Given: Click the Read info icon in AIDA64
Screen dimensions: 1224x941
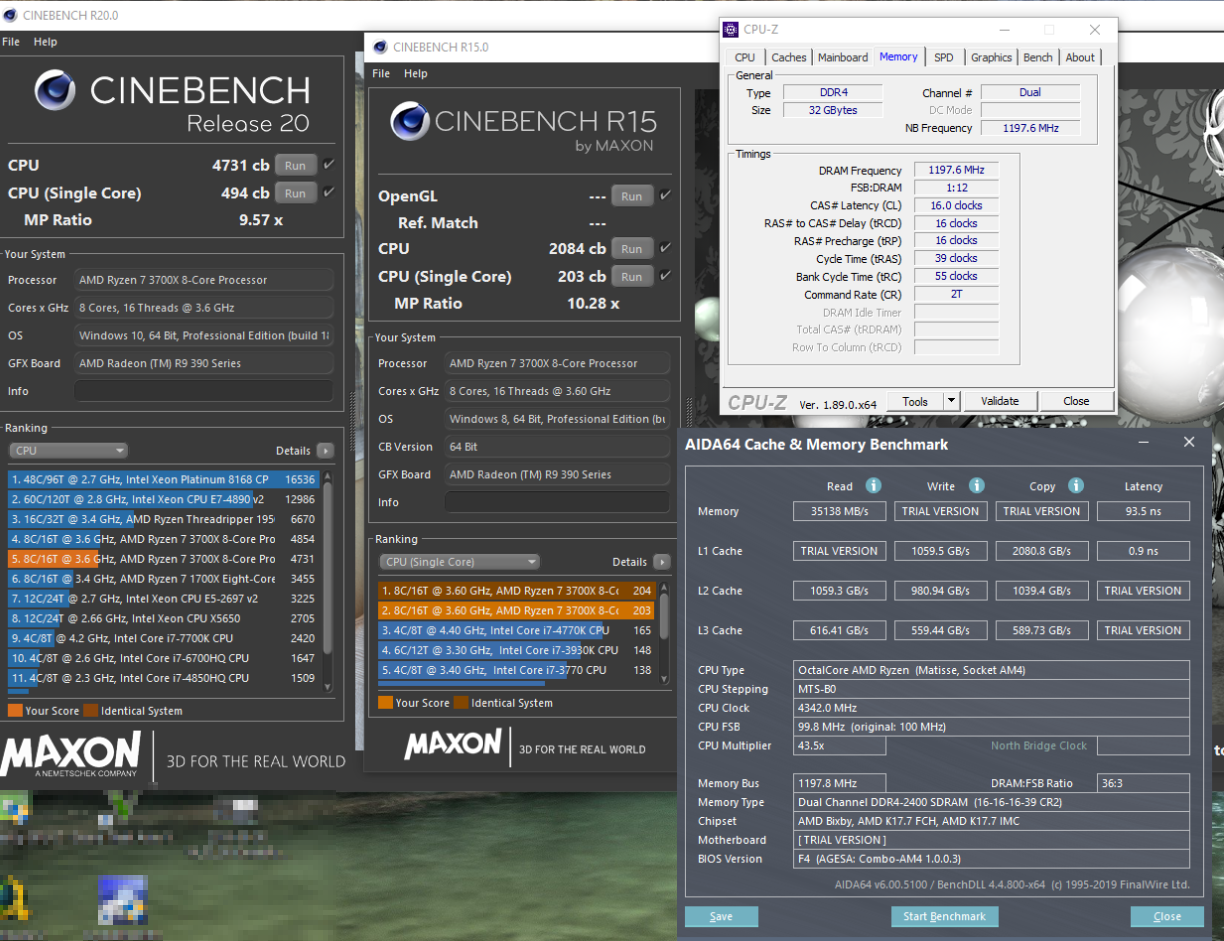Looking at the screenshot, I should (x=873, y=486).
